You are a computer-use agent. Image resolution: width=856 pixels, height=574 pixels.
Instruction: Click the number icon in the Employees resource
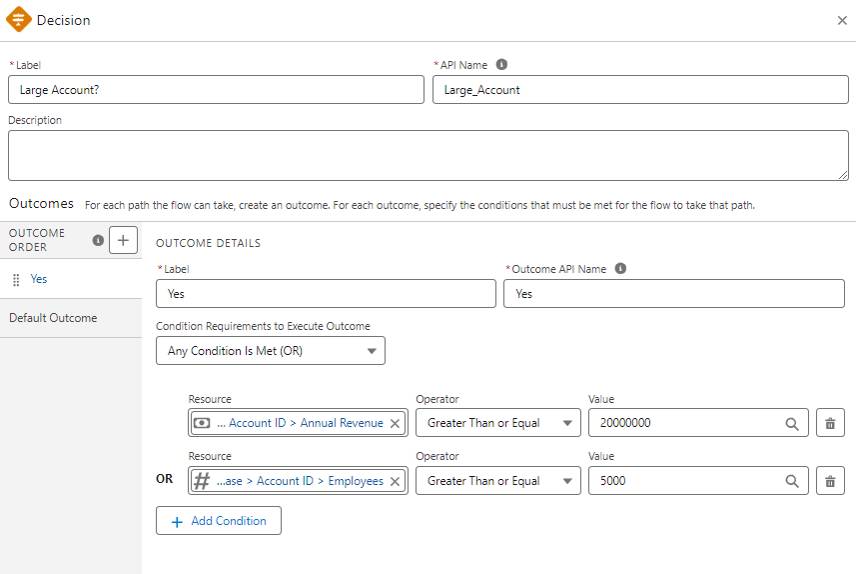(x=201, y=481)
